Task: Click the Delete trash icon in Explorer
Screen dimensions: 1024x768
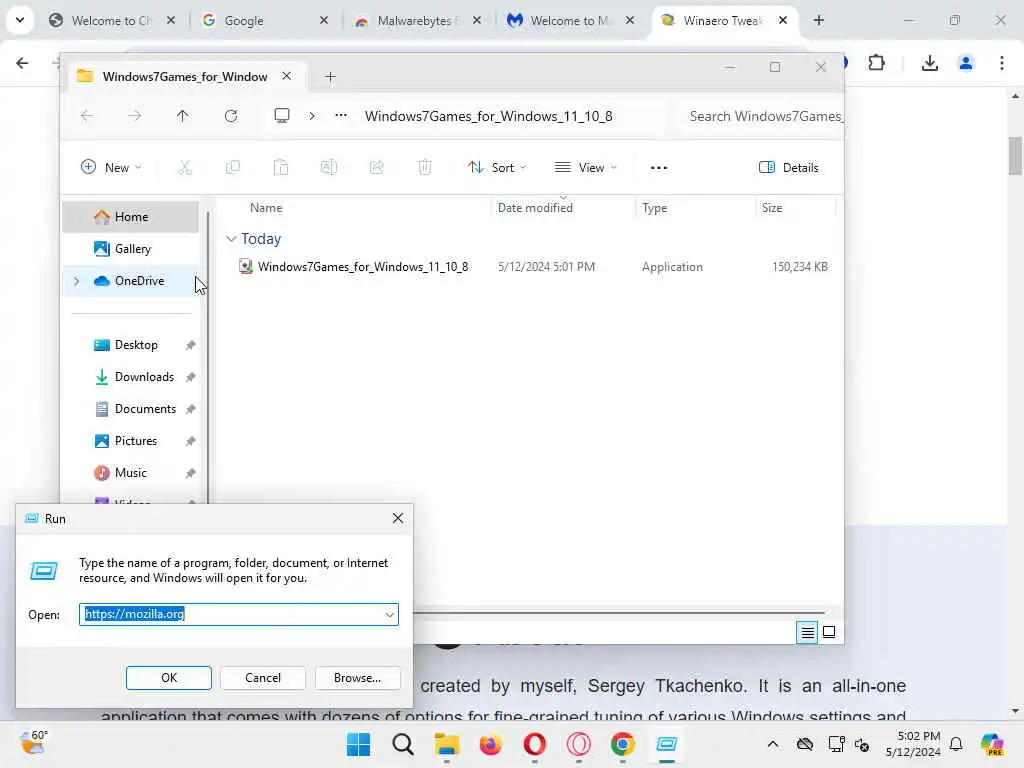Action: 424,168
